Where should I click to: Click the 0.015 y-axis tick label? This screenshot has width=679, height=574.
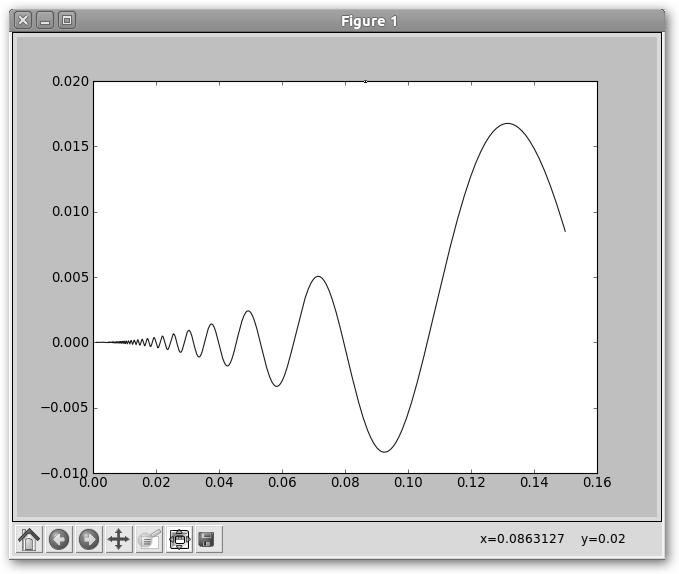point(69,147)
